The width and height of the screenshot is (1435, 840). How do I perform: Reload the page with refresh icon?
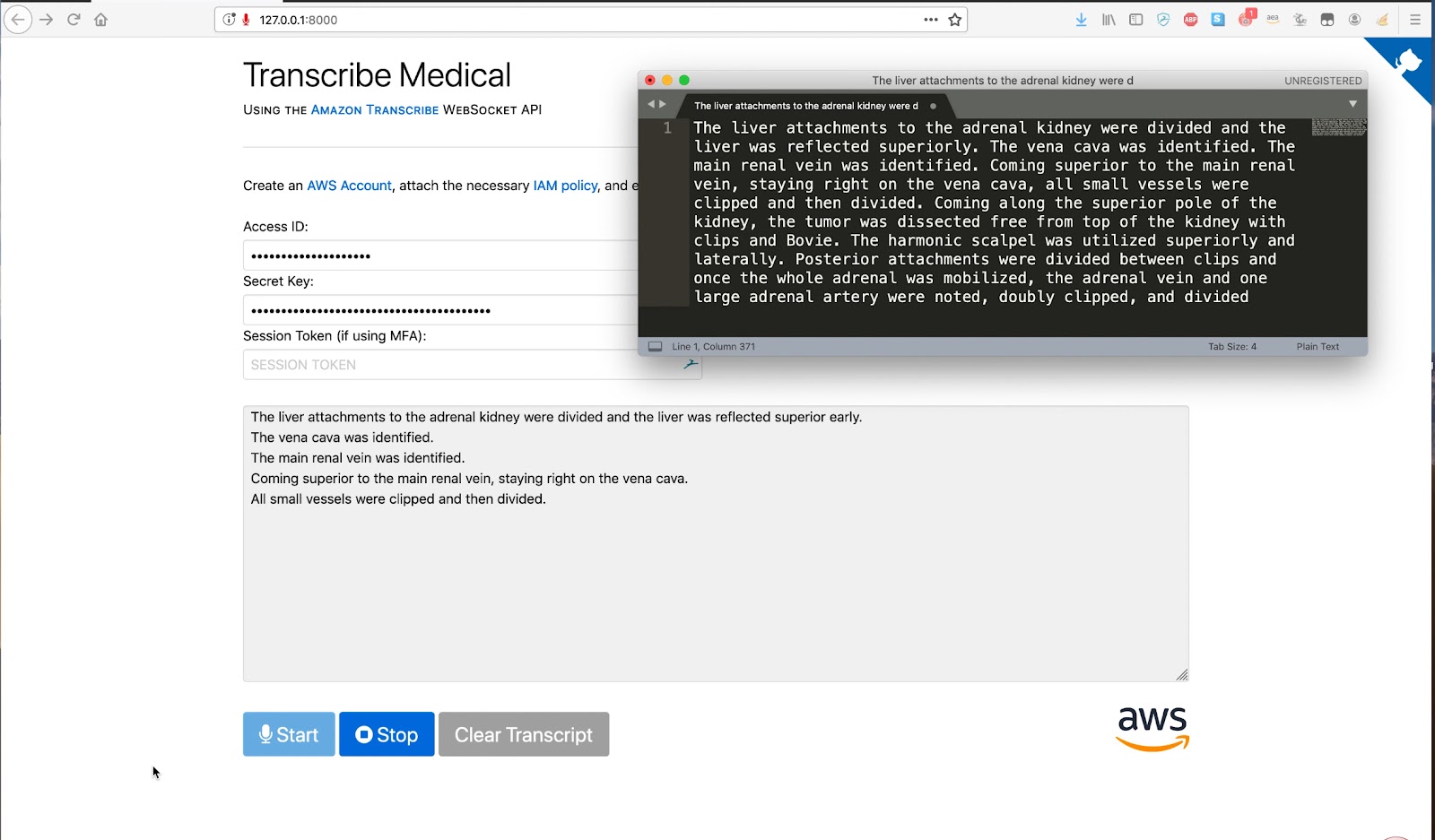click(74, 19)
